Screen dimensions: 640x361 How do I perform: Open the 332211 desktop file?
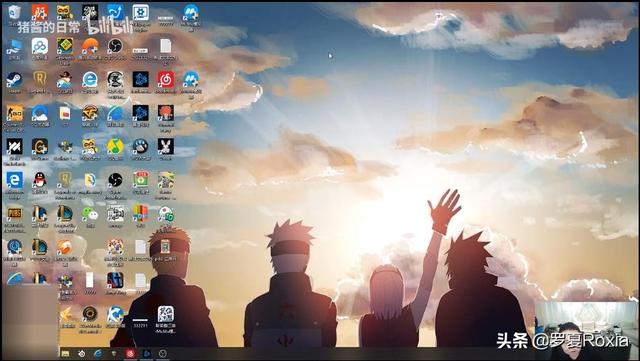pos(140,319)
